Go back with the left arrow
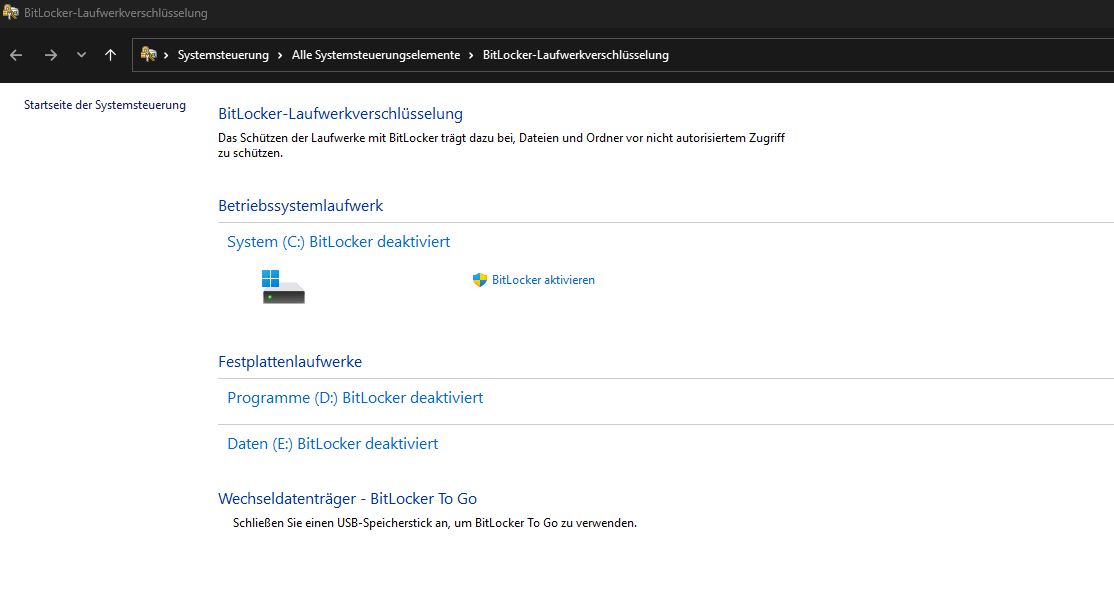This screenshot has height=603, width=1114. coord(16,55)
